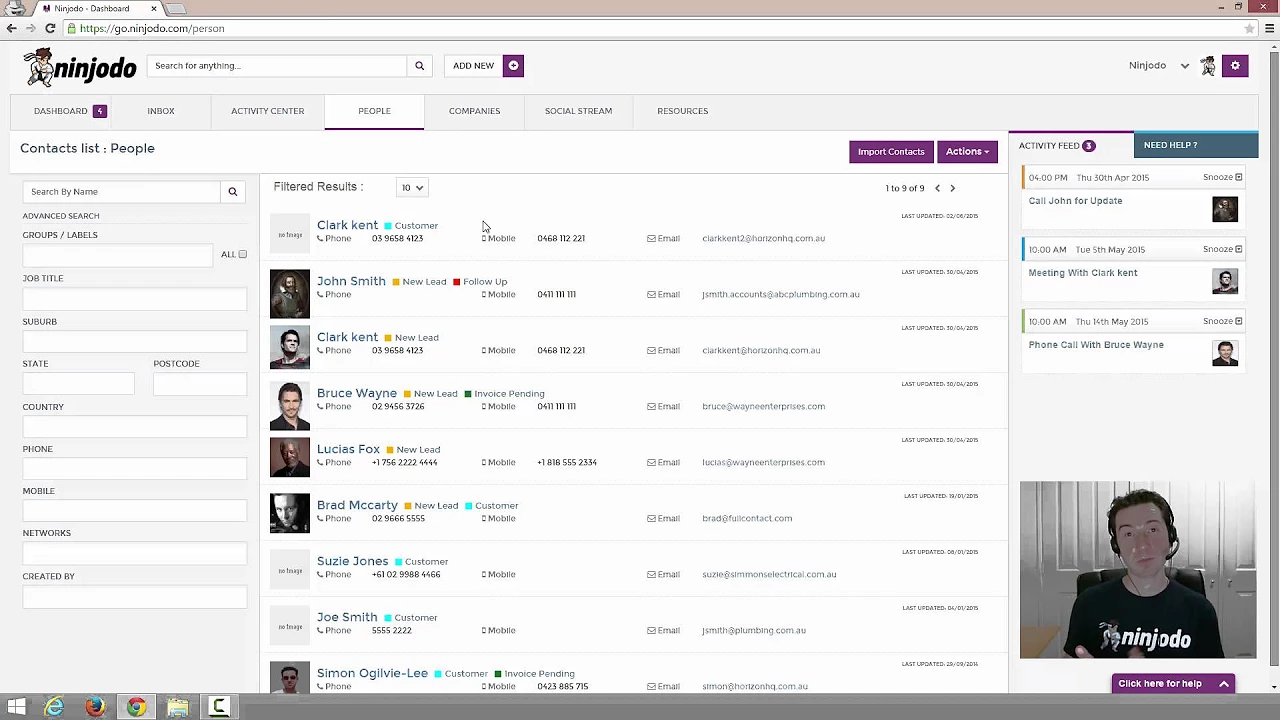Viewport: 1280px width, 720px height.
Task: Click John Smith's profile photo
Action: (x=290, y=293)
